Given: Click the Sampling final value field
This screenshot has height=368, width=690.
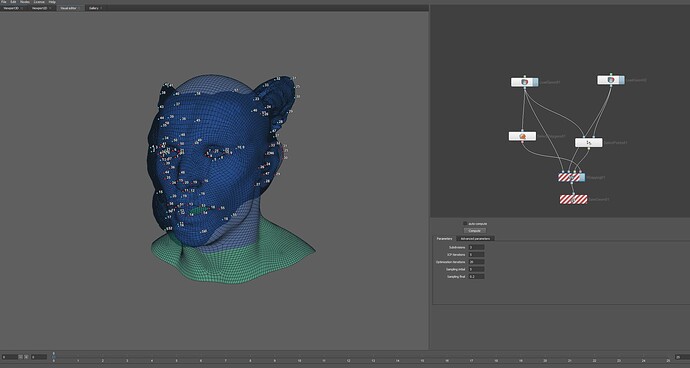Looking at the screenshot, I should (477, 276).
